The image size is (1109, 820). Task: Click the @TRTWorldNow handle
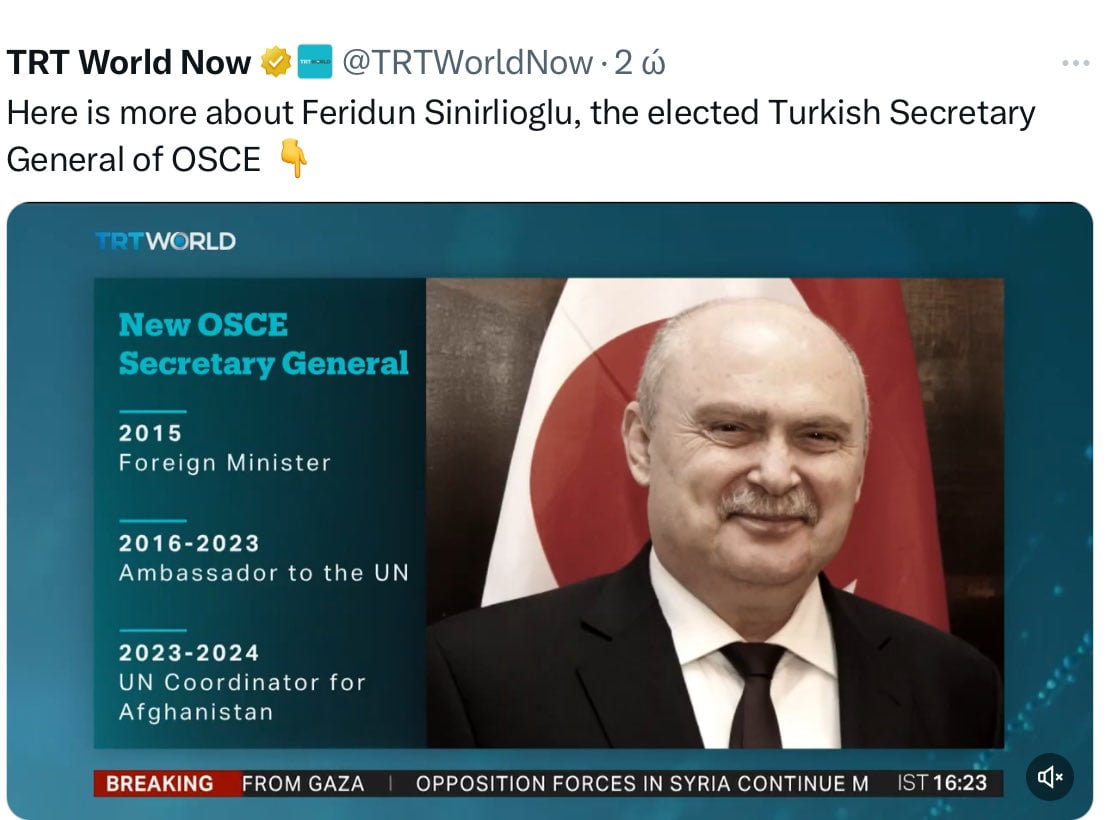[467, 63]
